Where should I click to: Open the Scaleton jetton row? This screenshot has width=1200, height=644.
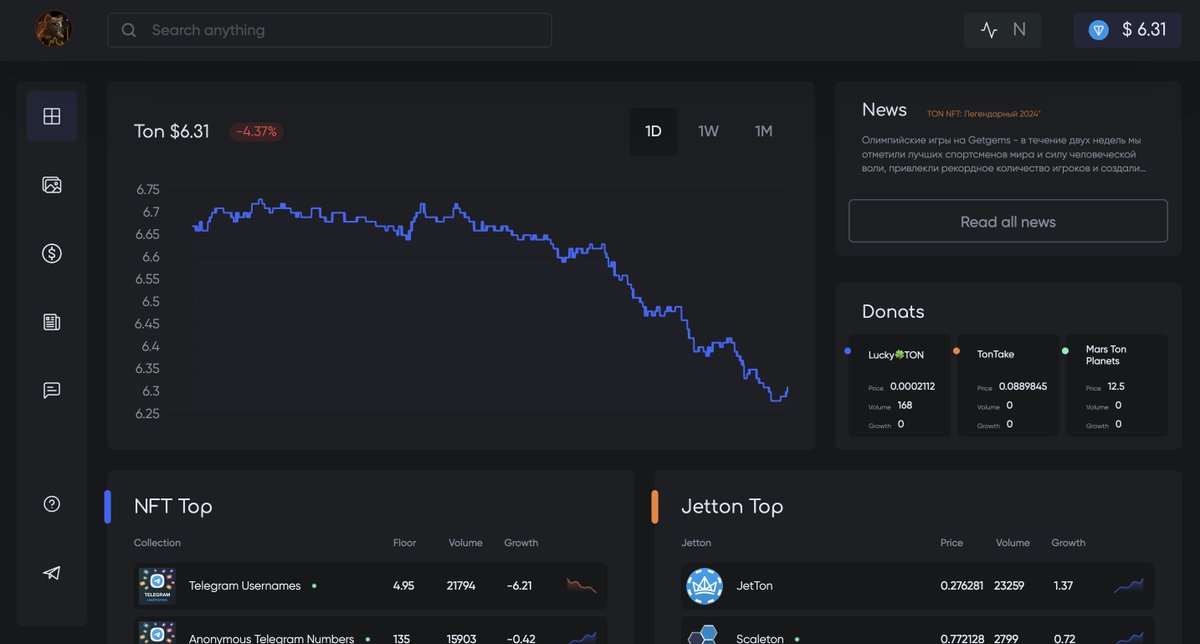(x=918, y=631)
